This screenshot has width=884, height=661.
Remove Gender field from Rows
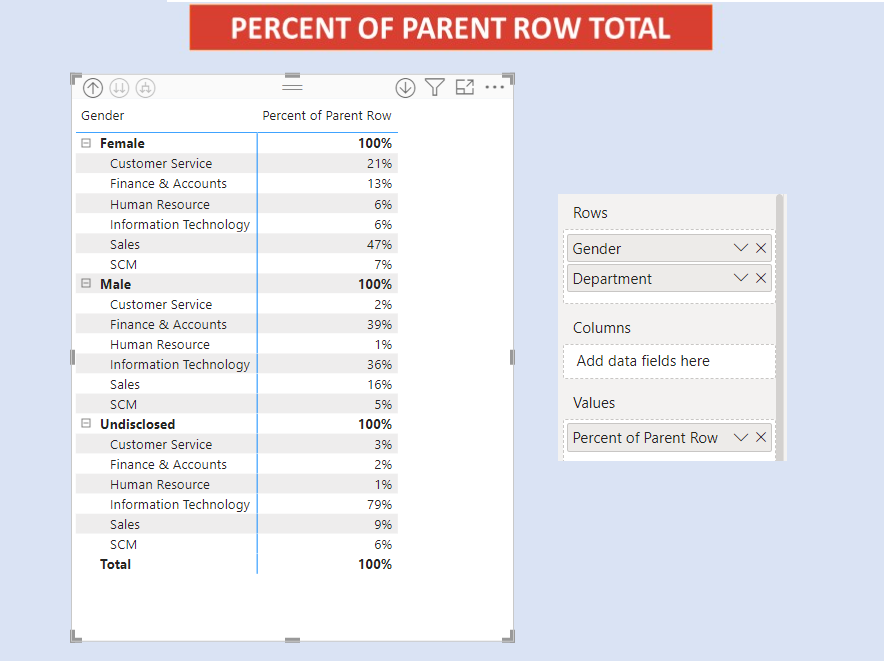point(761,248)
